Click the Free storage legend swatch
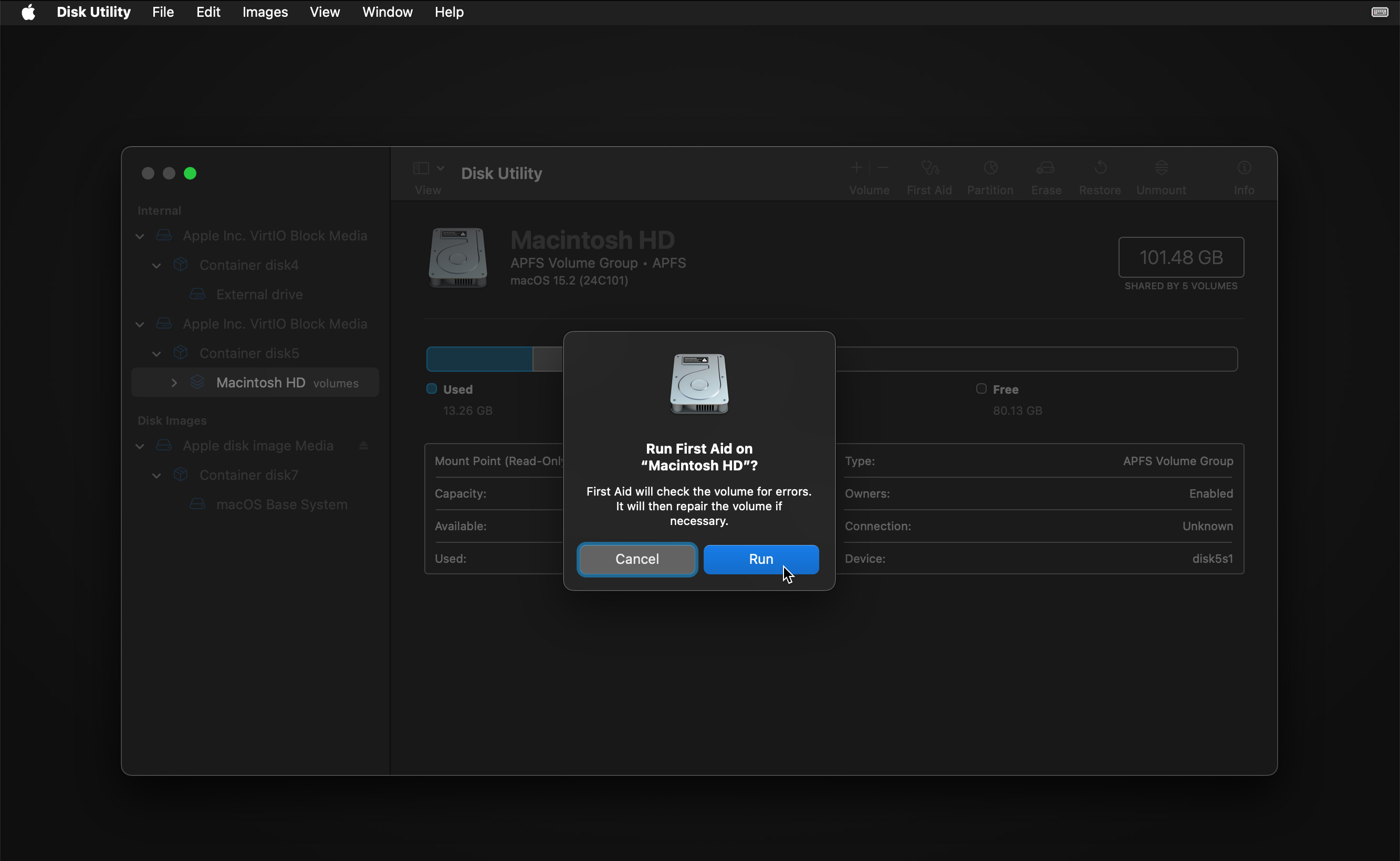The image size is (1400, 861). click(x=981, y=389)
